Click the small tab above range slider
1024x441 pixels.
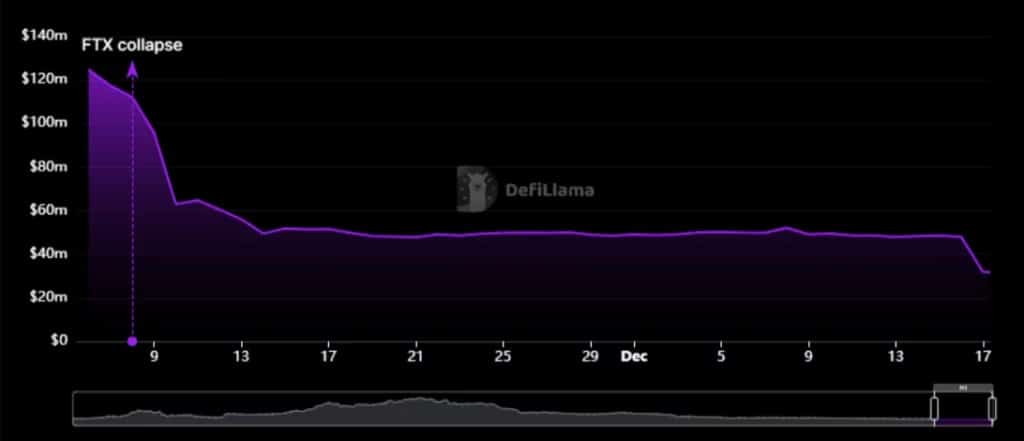pyautogui.click(x=963, y=388)
